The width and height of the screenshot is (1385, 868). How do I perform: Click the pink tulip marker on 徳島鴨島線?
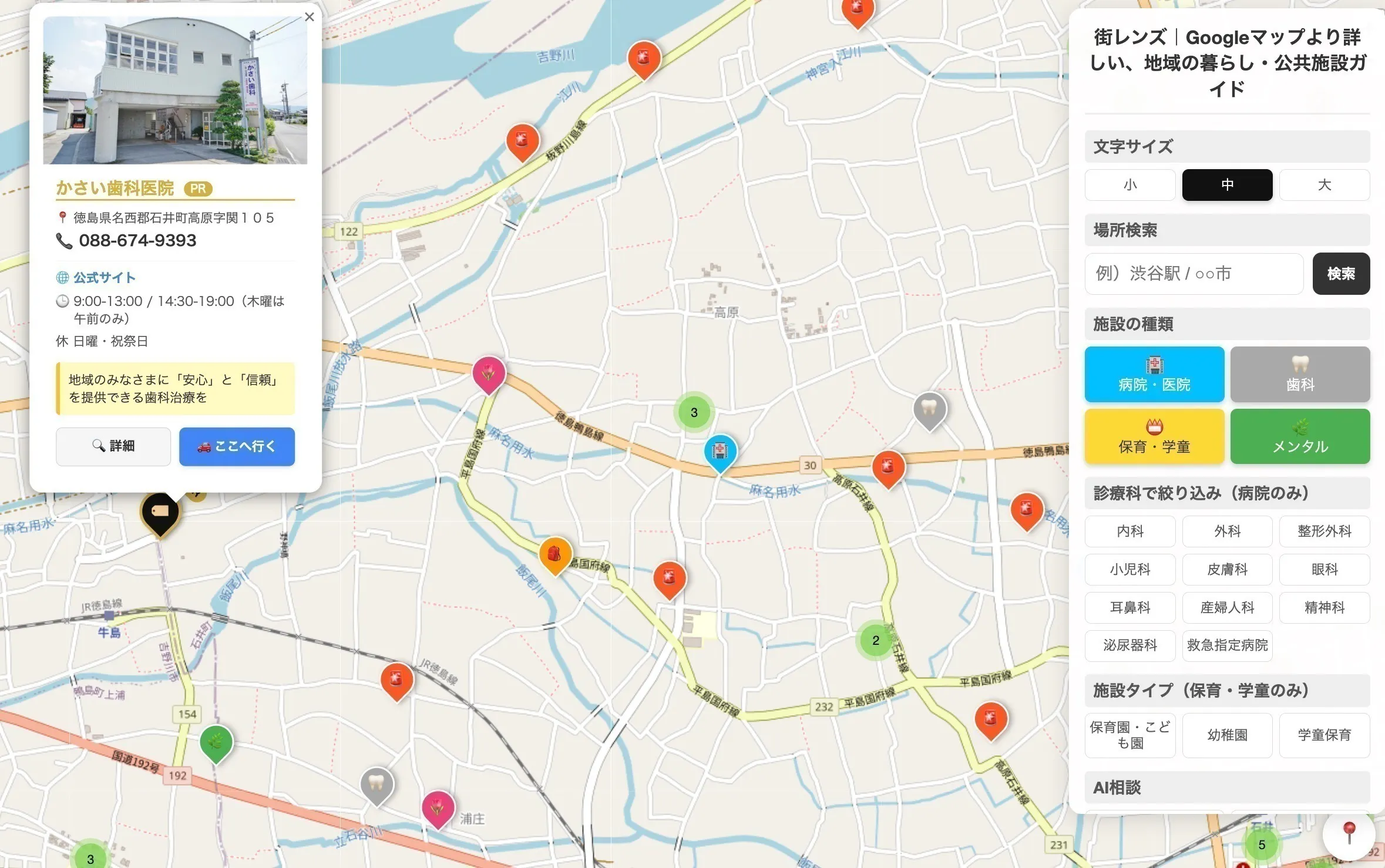[489, 373]
